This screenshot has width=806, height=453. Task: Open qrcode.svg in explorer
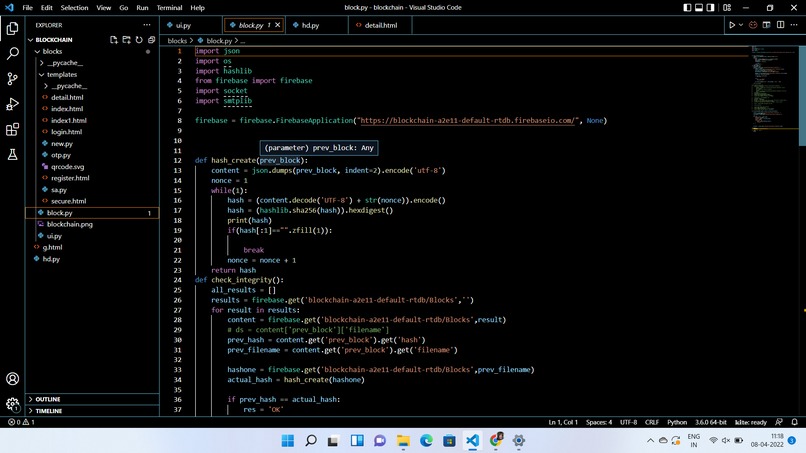[x=67, y=167]
